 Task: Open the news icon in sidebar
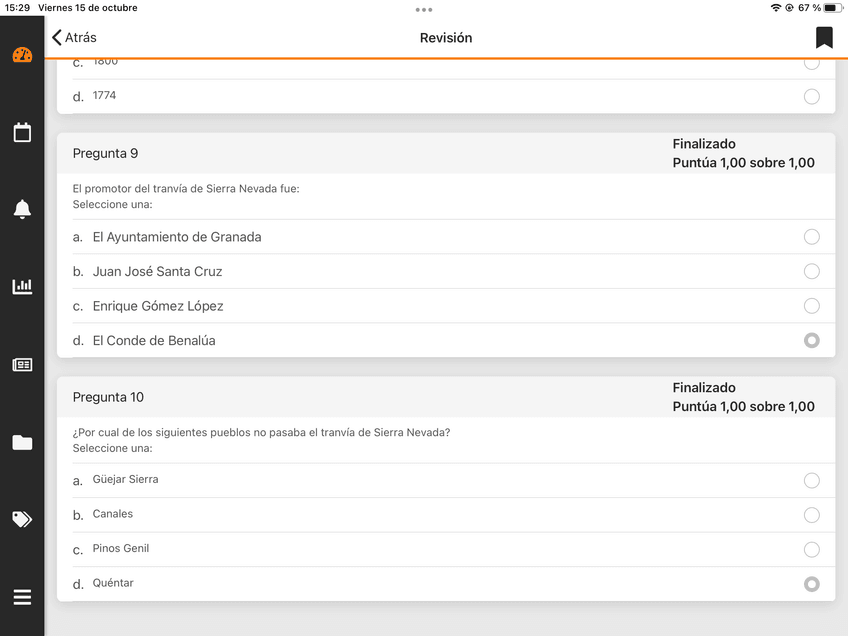point(22,365)
